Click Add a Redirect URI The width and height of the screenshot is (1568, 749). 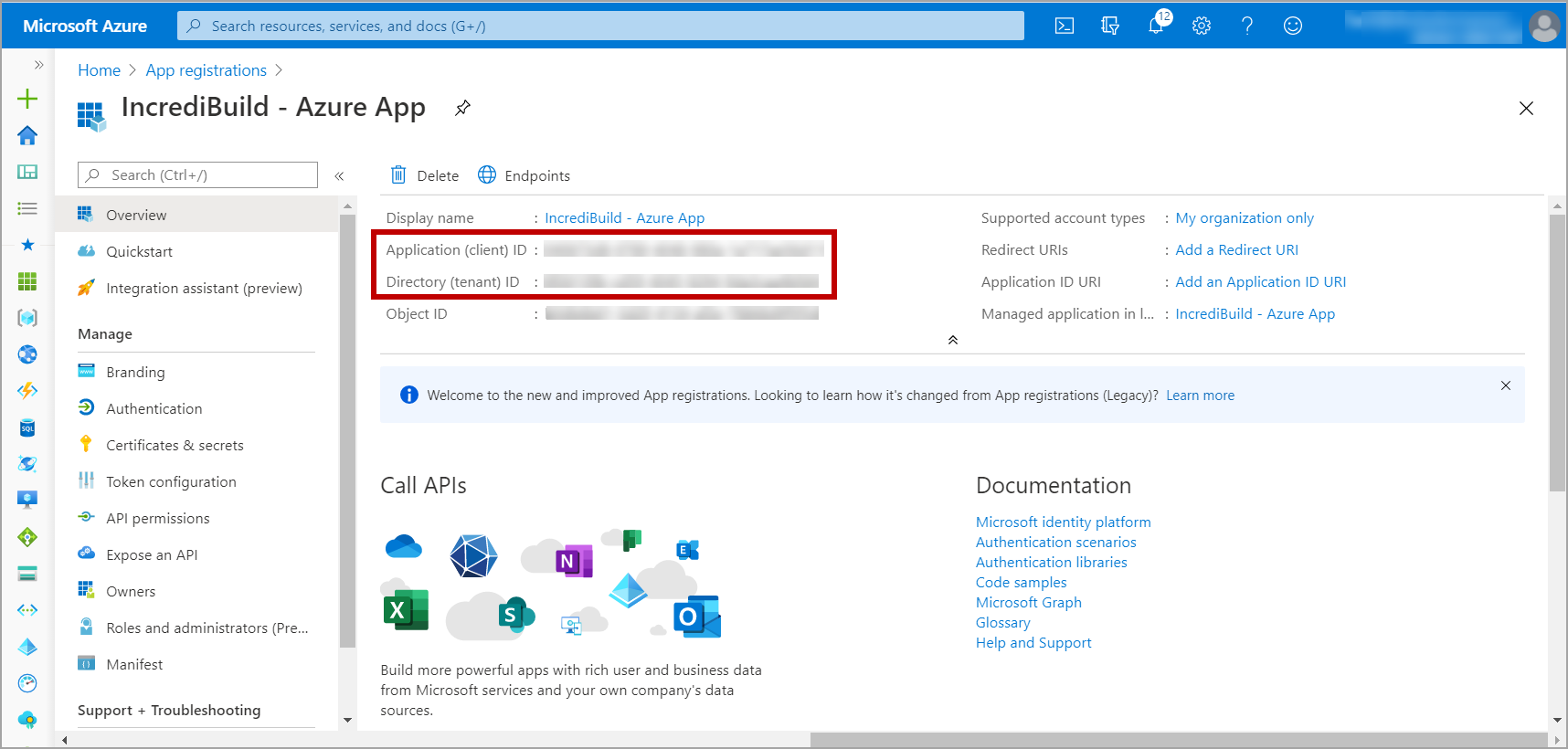coord(1236,249)
